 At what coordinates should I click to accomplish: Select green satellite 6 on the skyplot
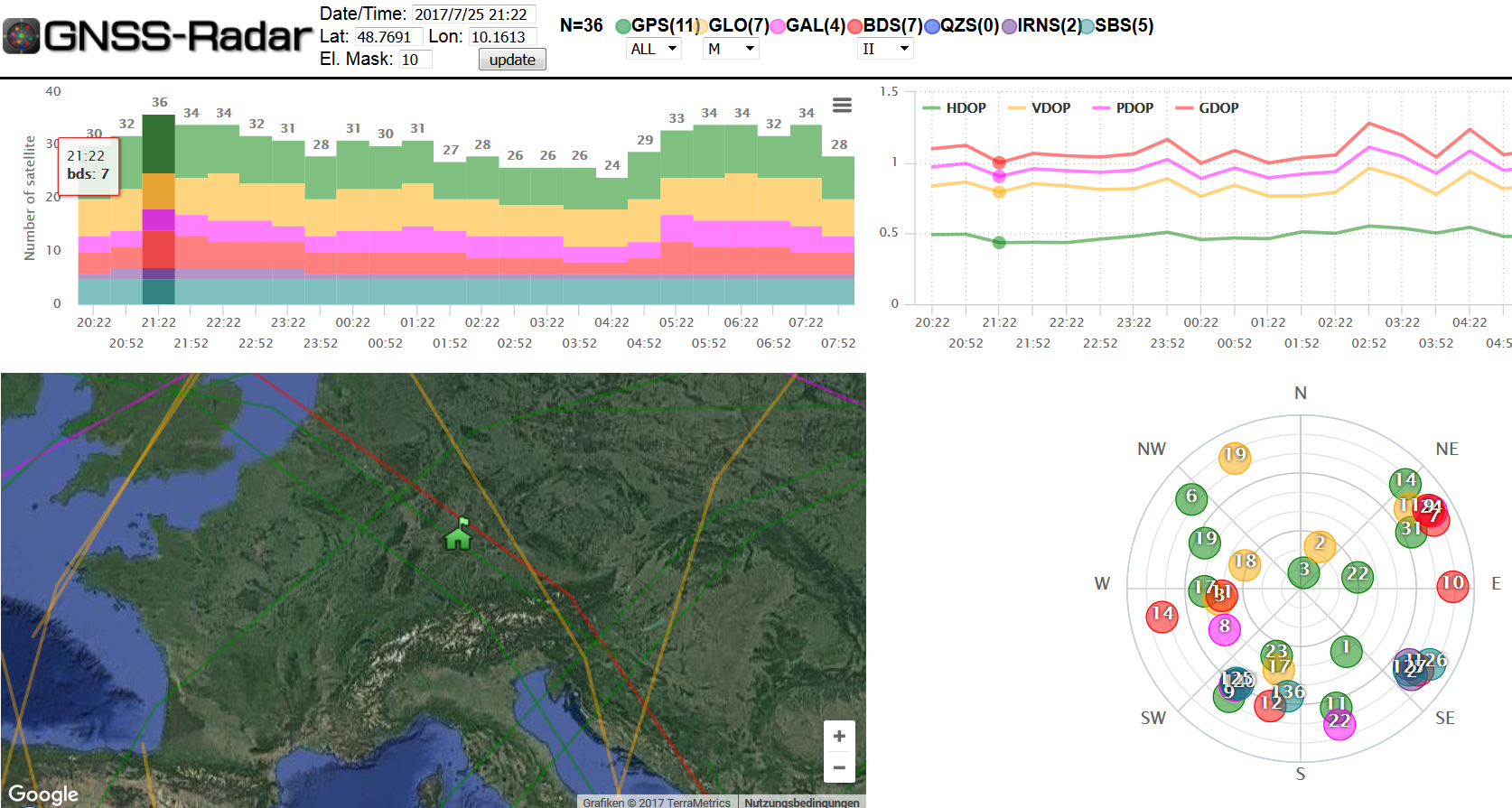(x=1191, y=497)
